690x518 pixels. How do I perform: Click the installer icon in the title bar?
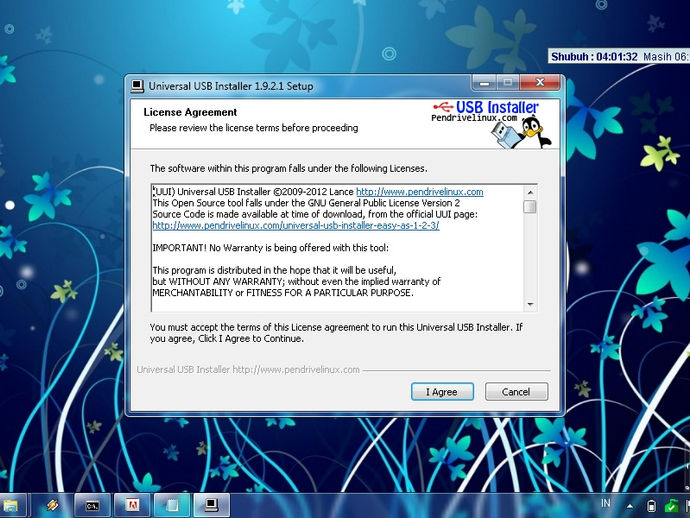pyautogui.click(x=138, y=86)
